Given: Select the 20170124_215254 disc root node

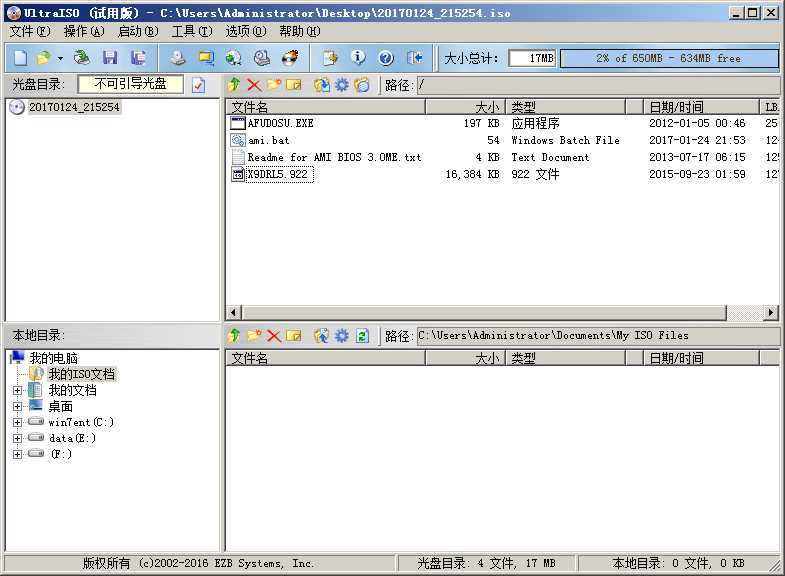Looking at the screenshot, I should (74, 107).
